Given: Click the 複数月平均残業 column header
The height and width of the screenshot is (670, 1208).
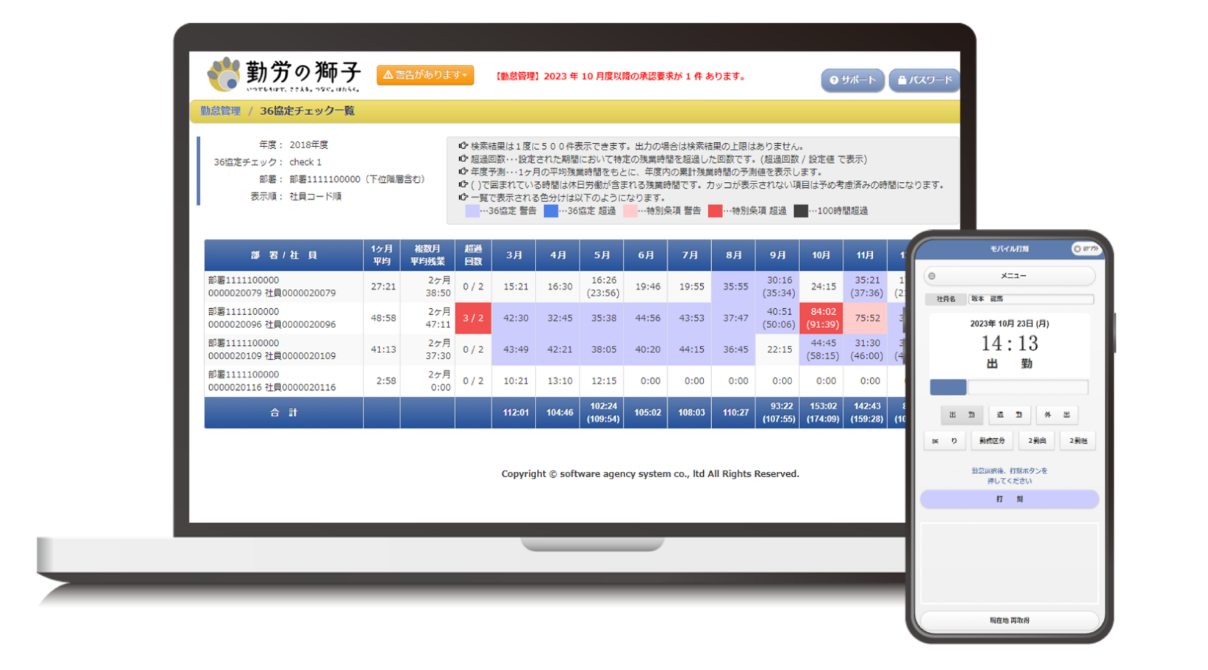Looking at the screenshot, I should (428, 255).
